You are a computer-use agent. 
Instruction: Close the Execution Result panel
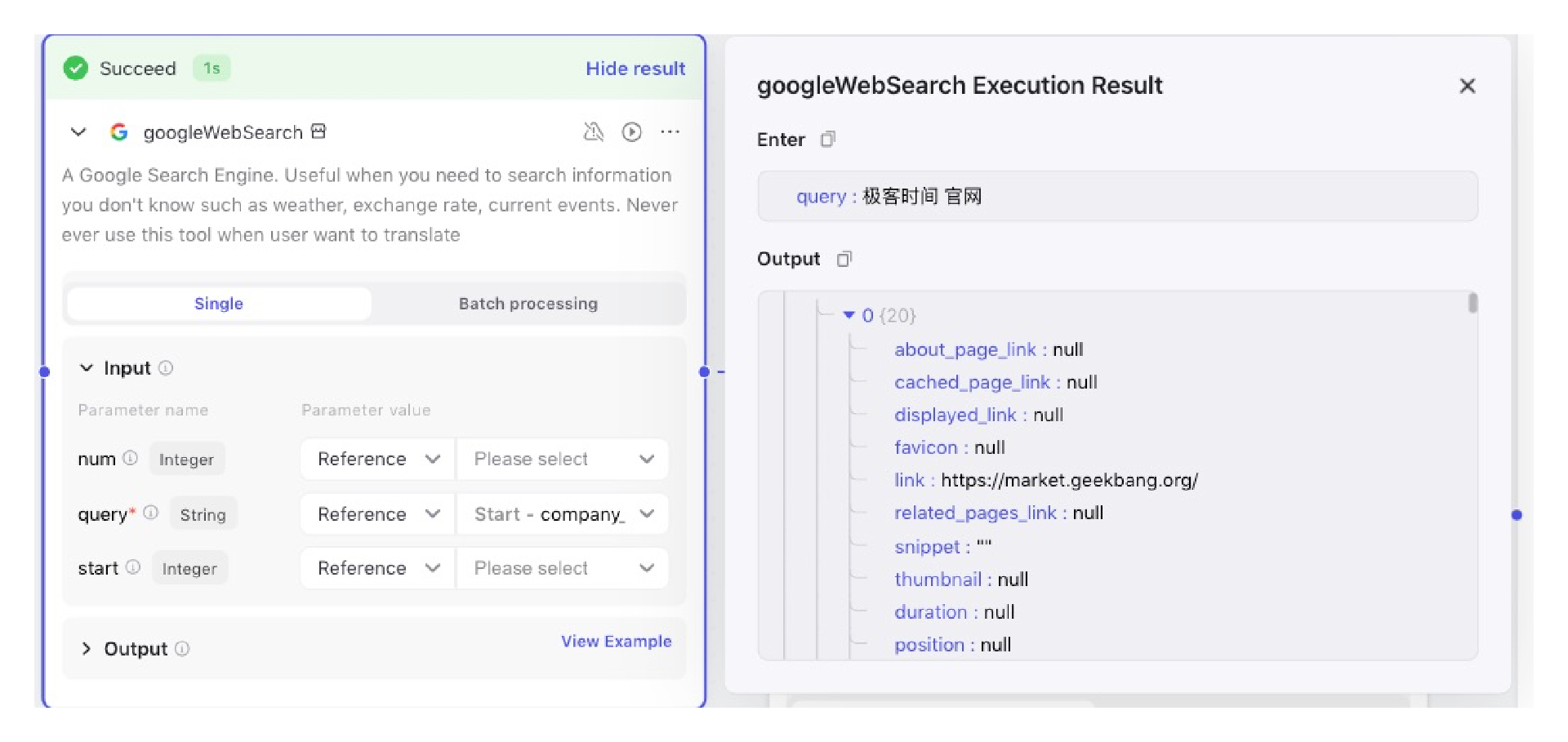(1467, 86)
